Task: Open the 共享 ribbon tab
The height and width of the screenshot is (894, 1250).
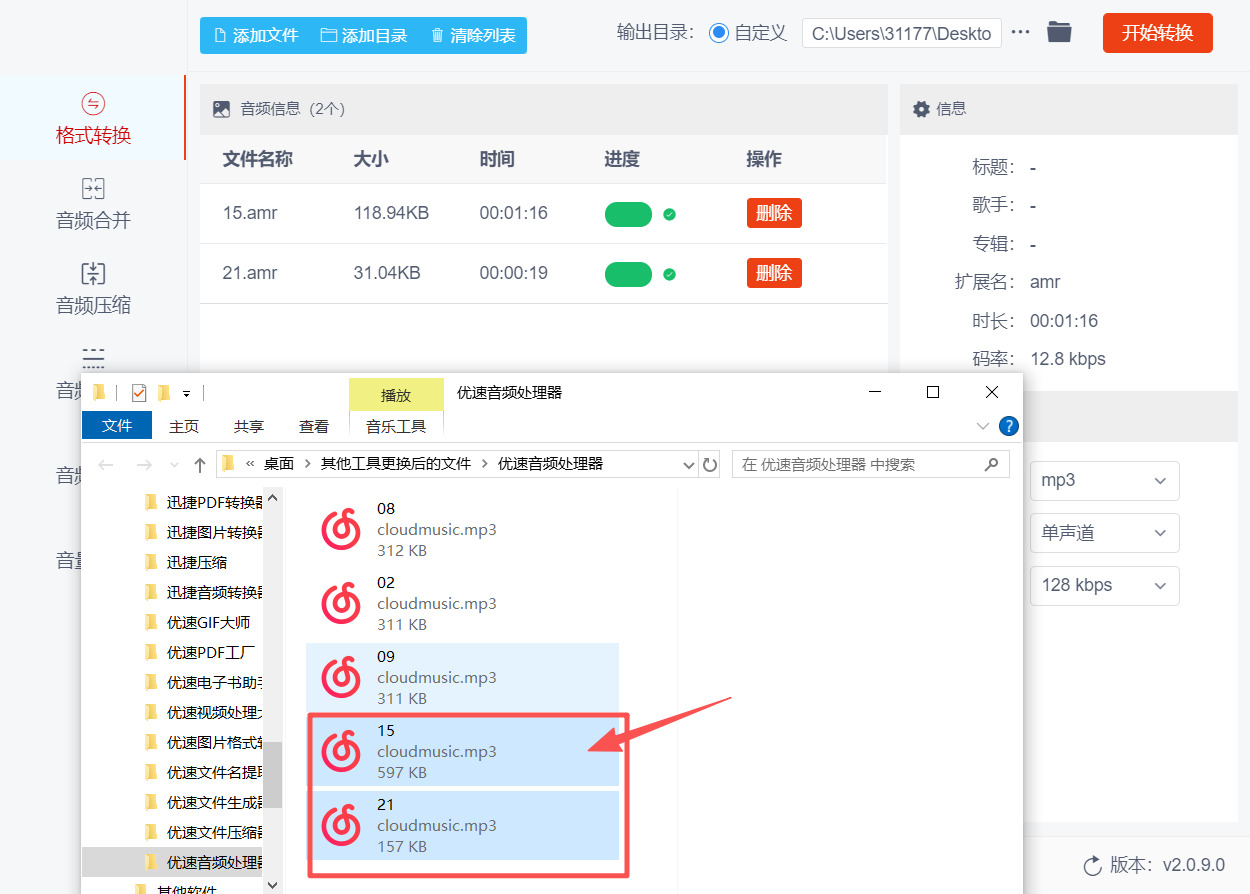Action: coord(249,426)
